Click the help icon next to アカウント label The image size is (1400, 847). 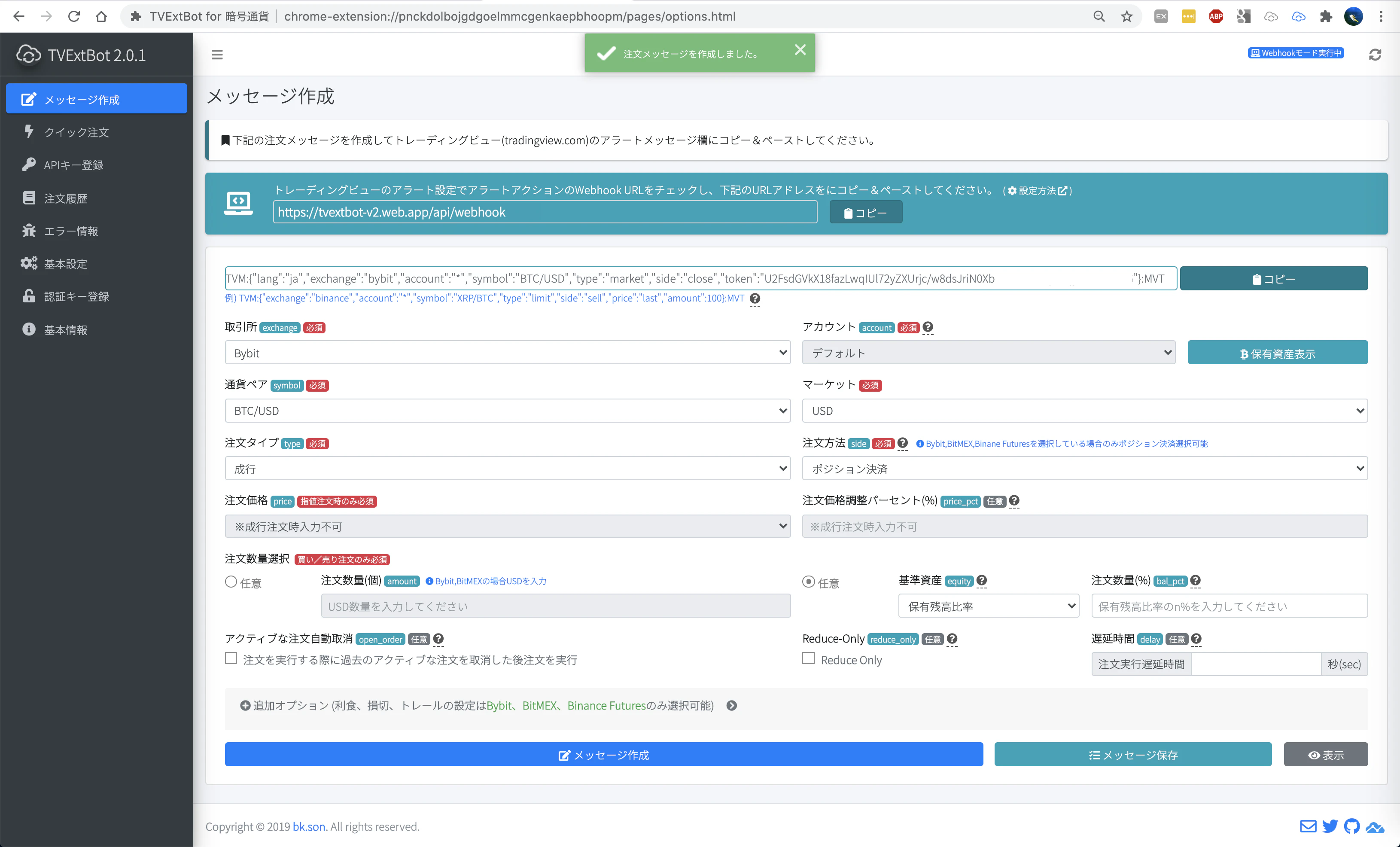pyautogui.click(x=928, y=327)
